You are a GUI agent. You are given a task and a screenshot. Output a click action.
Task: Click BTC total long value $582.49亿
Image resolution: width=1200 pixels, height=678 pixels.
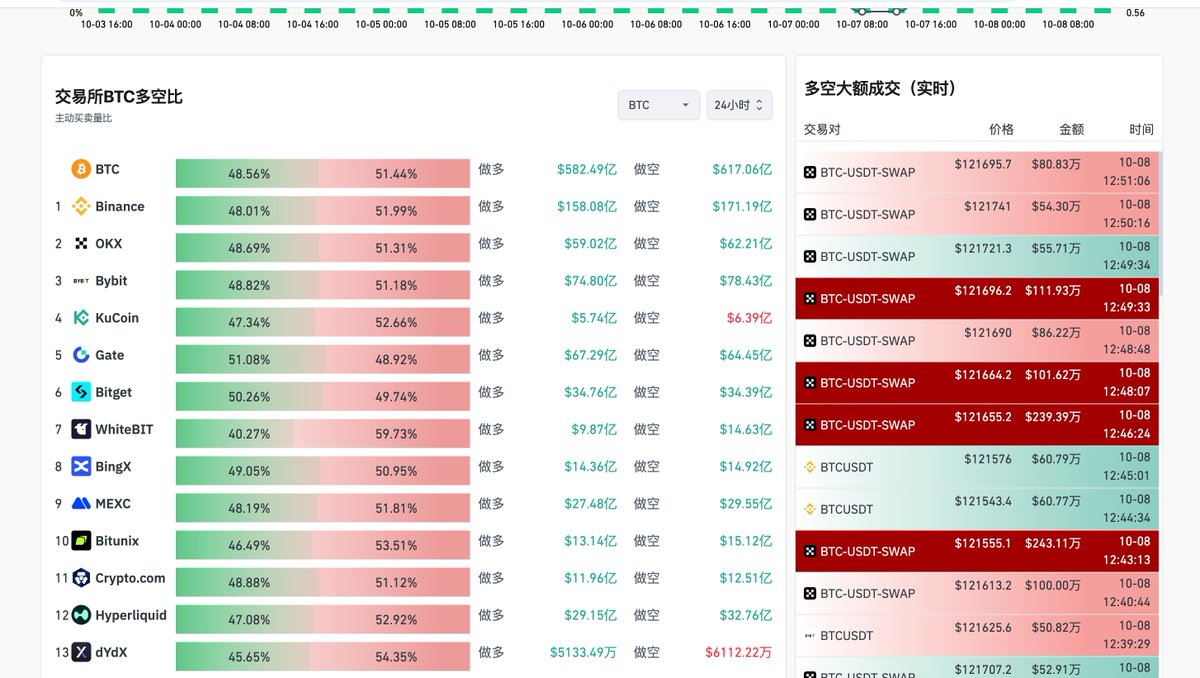pyautogui.click(x=586, y=170)
